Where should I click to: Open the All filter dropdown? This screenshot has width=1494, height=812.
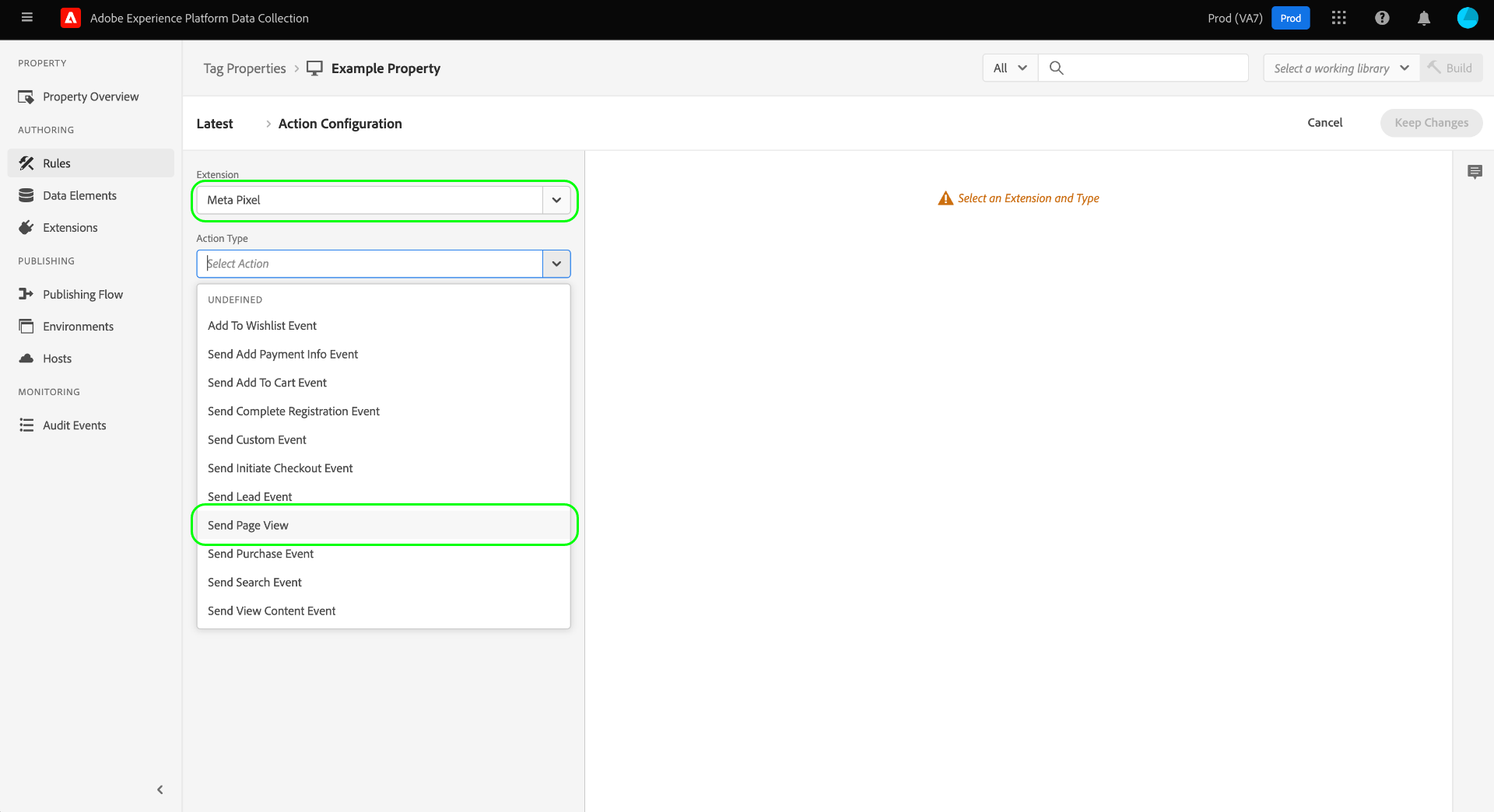tap(1010, 68)
